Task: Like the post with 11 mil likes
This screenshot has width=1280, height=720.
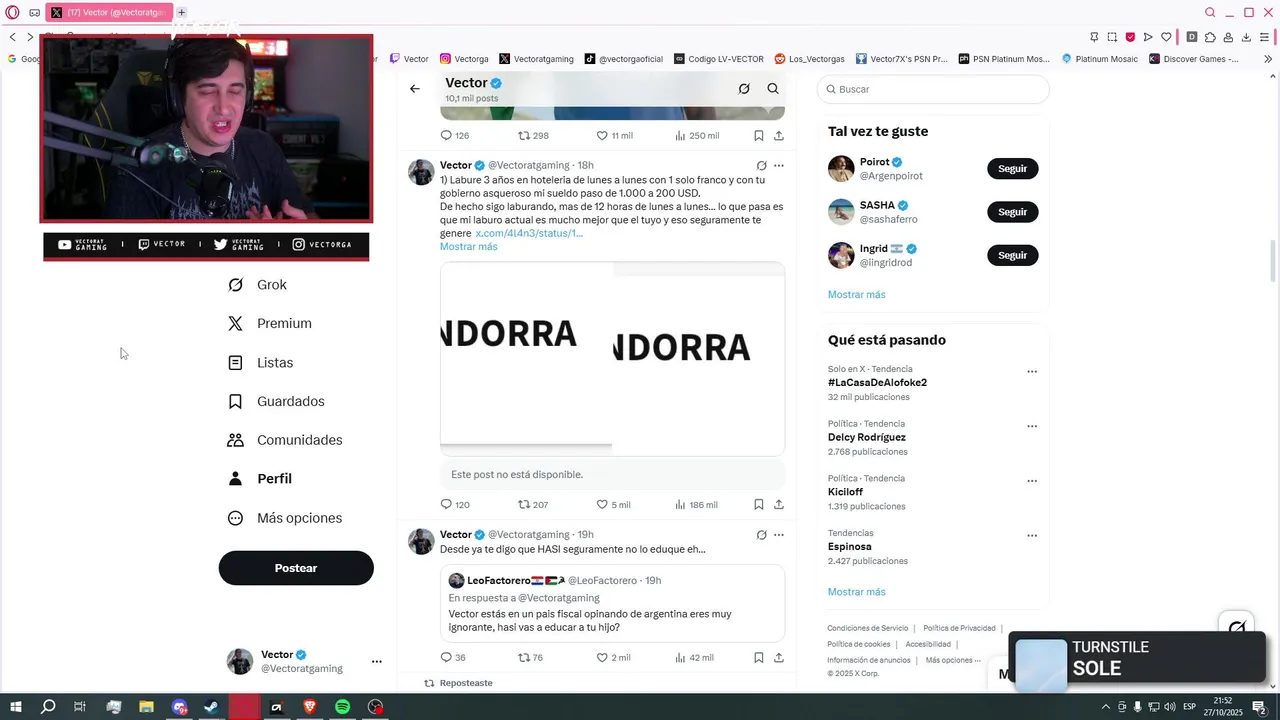Action: 614,136
